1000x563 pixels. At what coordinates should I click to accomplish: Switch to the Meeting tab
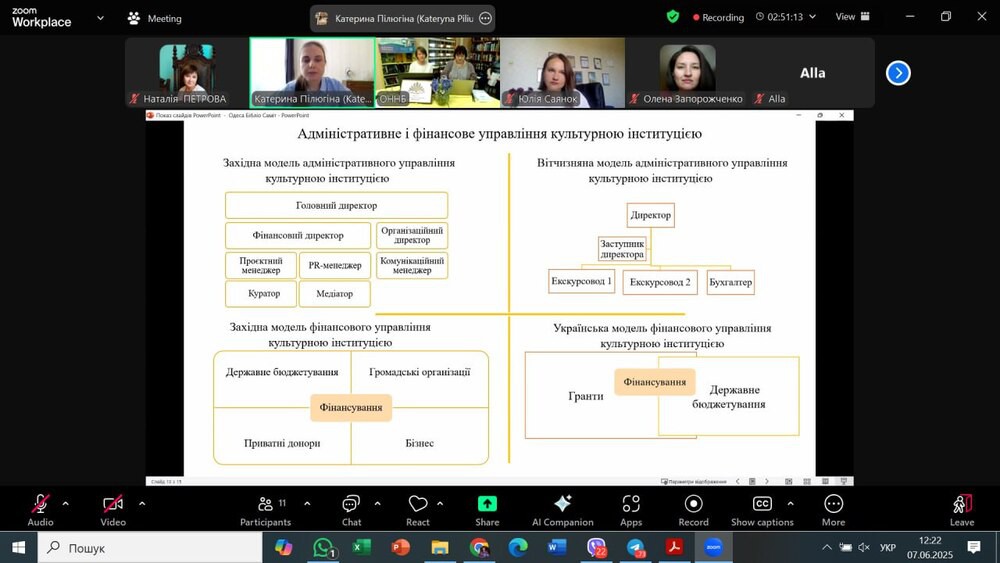(x=155, y=18)
